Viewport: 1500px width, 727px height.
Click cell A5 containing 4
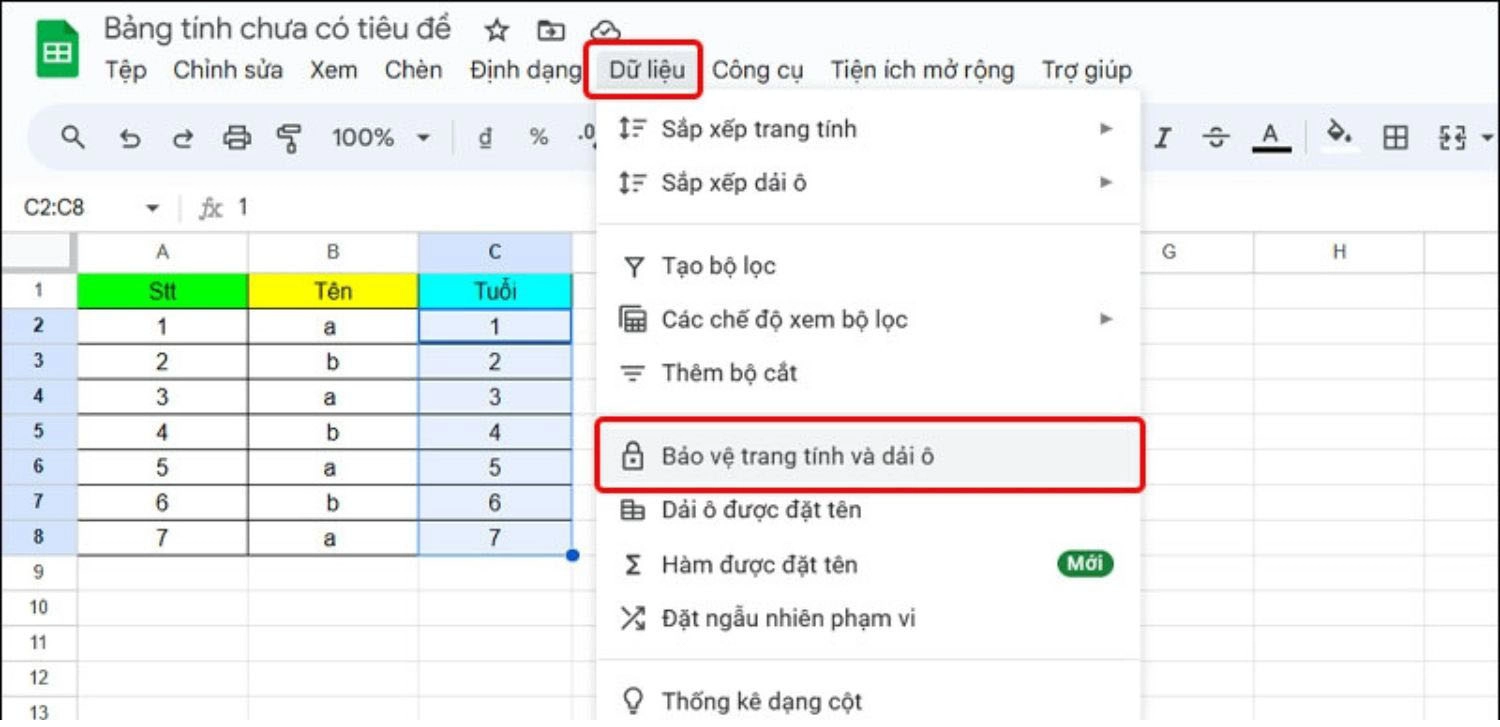163,433
